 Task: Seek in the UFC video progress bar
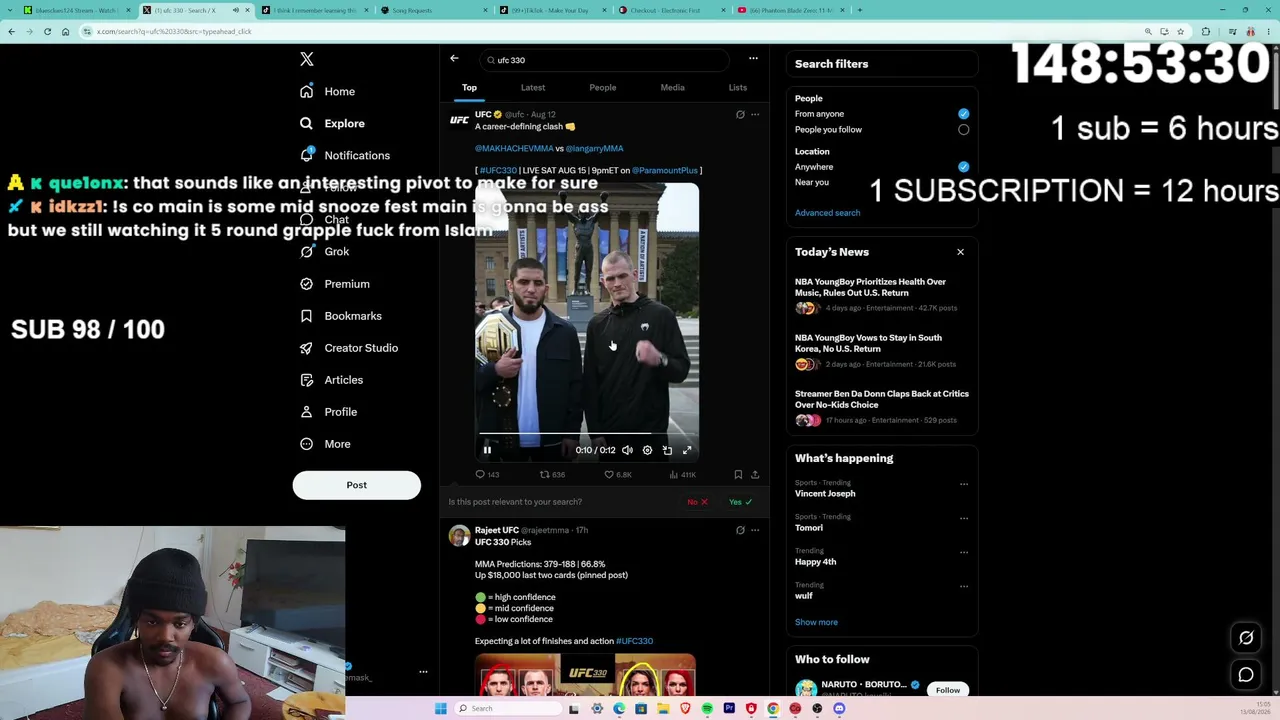pos(587,434)
